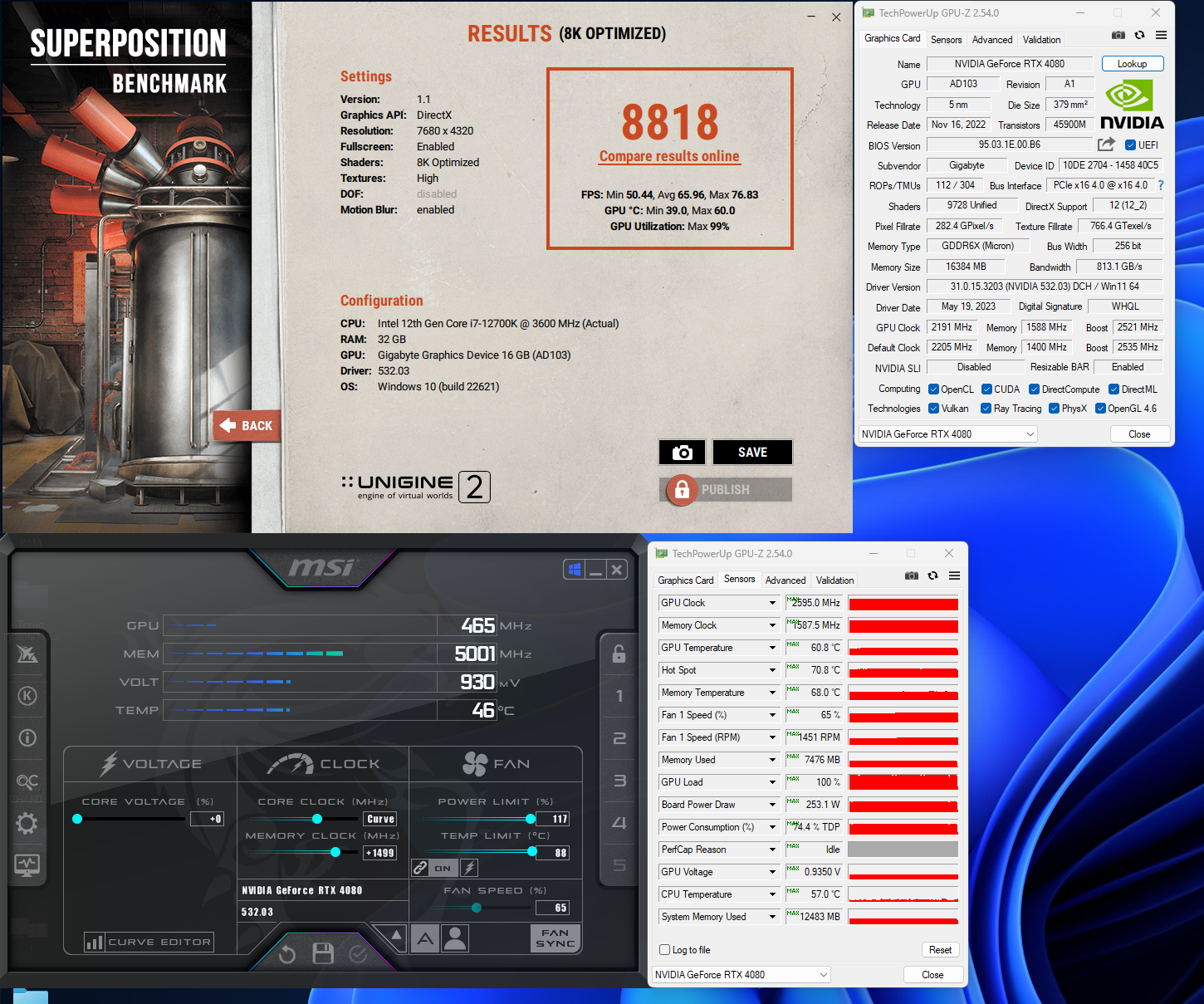Screen dimensions: 1204x1004
Task: Click the profile lock icon in Afterburner
Action: pyautogui.click(x=619, y=654)
